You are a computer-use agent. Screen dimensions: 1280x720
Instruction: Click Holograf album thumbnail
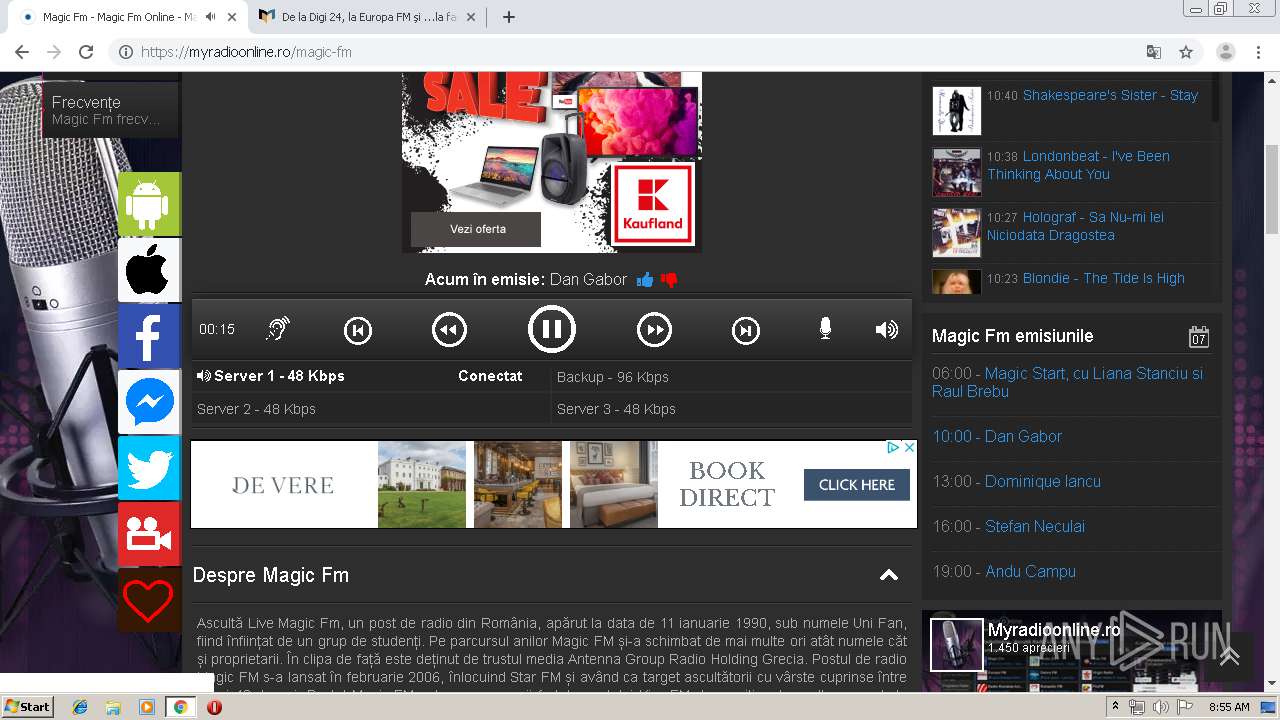click(x=957, y=233)
